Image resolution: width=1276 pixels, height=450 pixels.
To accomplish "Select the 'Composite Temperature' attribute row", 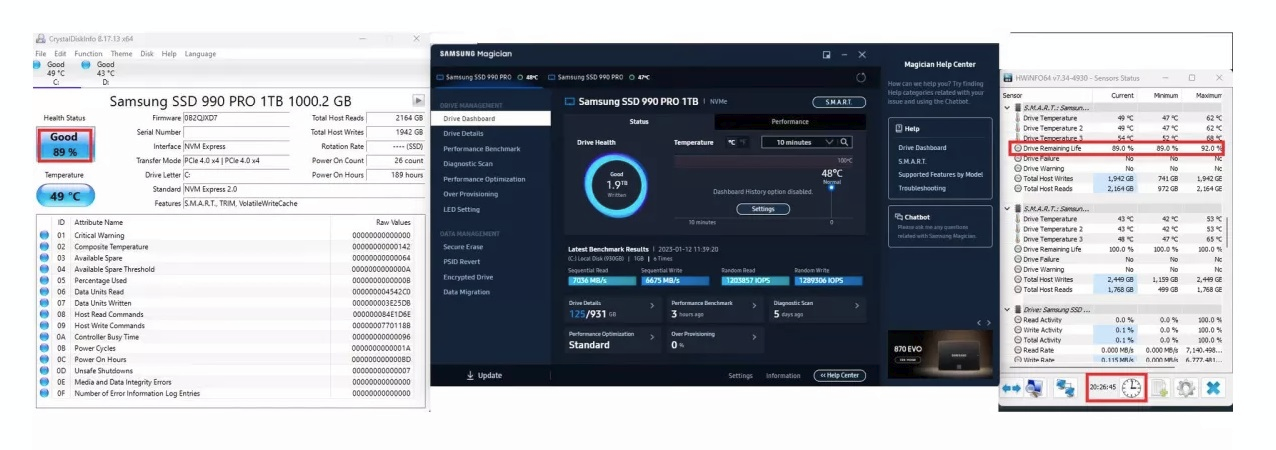I will 225,246.
